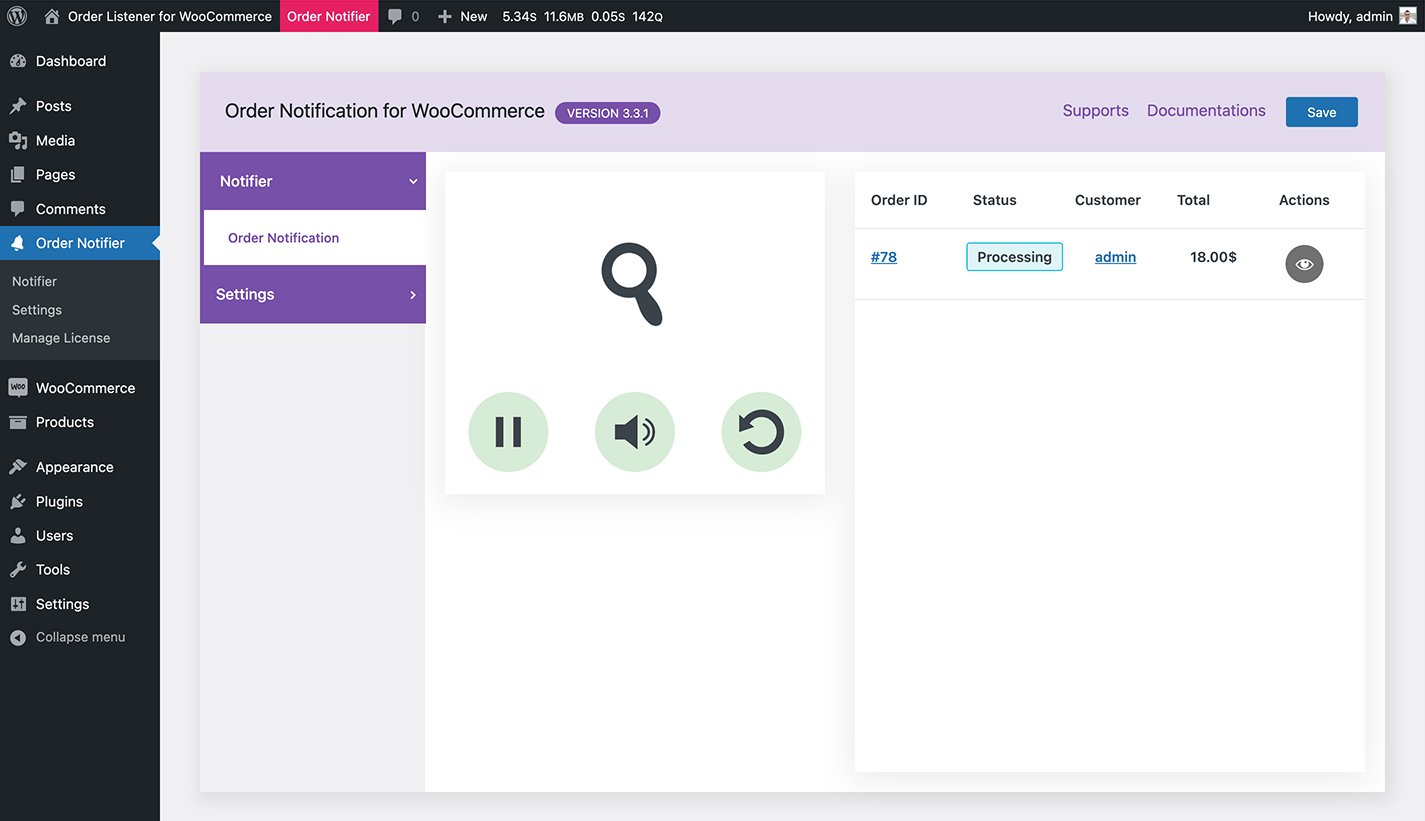Screen dimensions: 1425x821
Task: Click the Comments speech bubble sidebar icon
Action: pyautogui.click(x=18, y=209)
